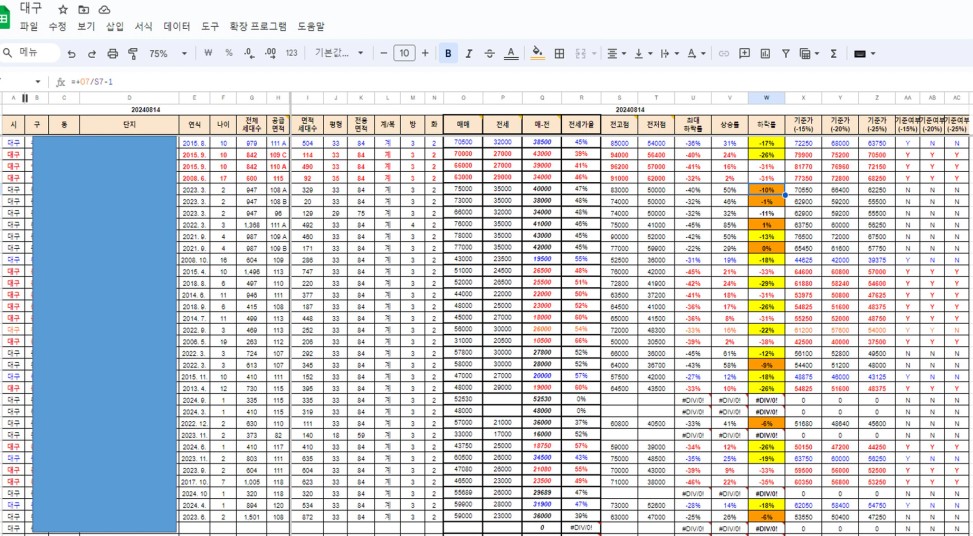Click the cell containing 29689

pyautogui.click(x=542, y=492)
